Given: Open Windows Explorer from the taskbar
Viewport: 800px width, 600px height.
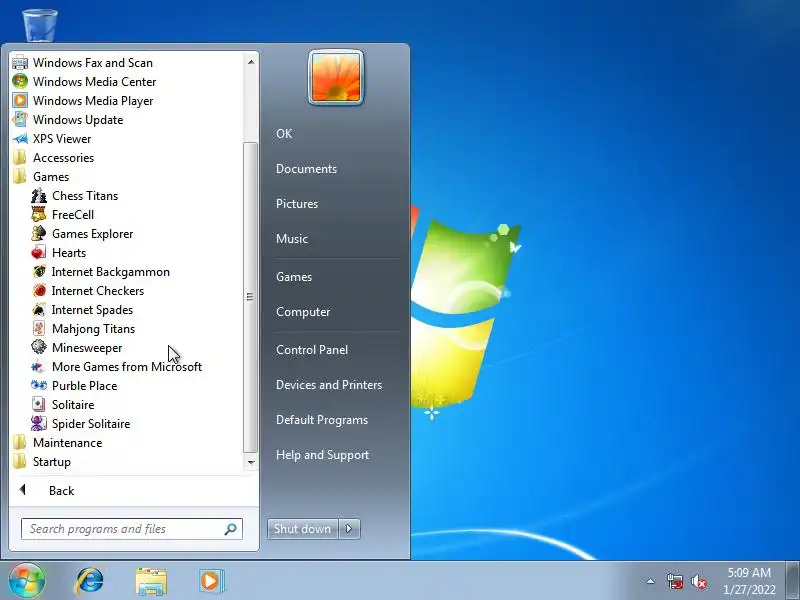Looking at the screenshot, I should [151, 581].
